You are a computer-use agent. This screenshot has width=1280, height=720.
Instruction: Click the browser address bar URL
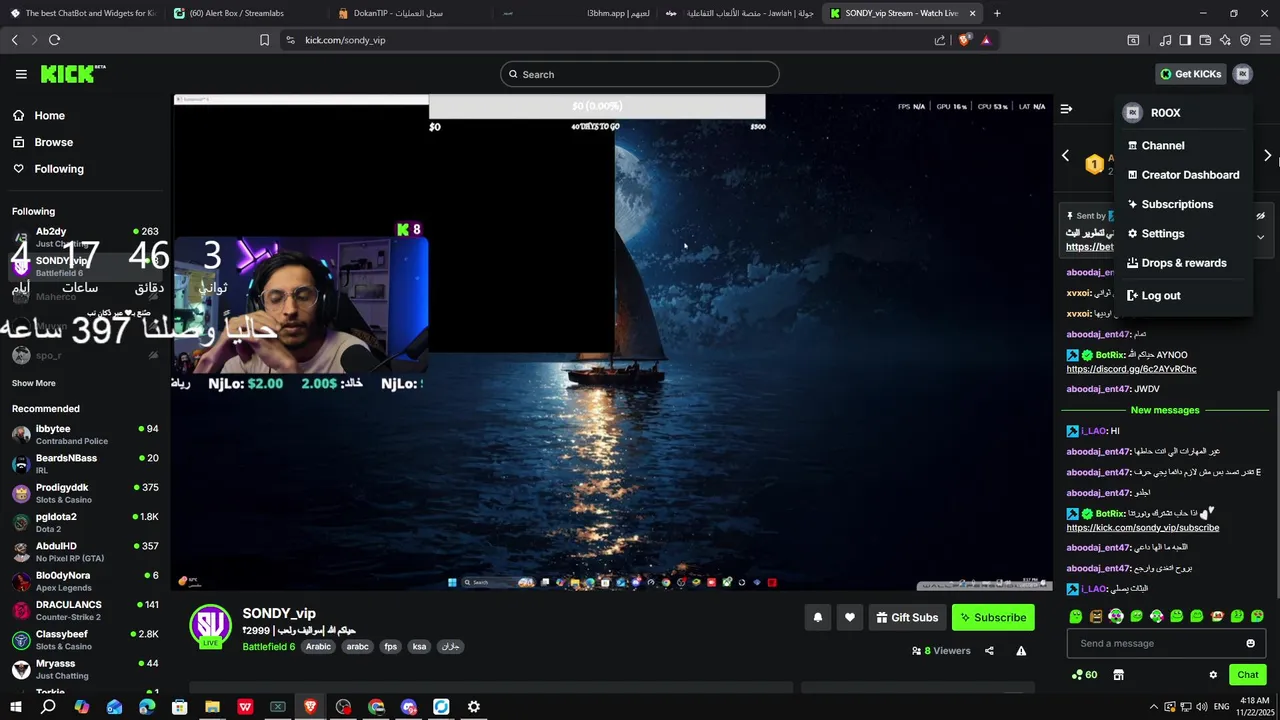point(345,40)
